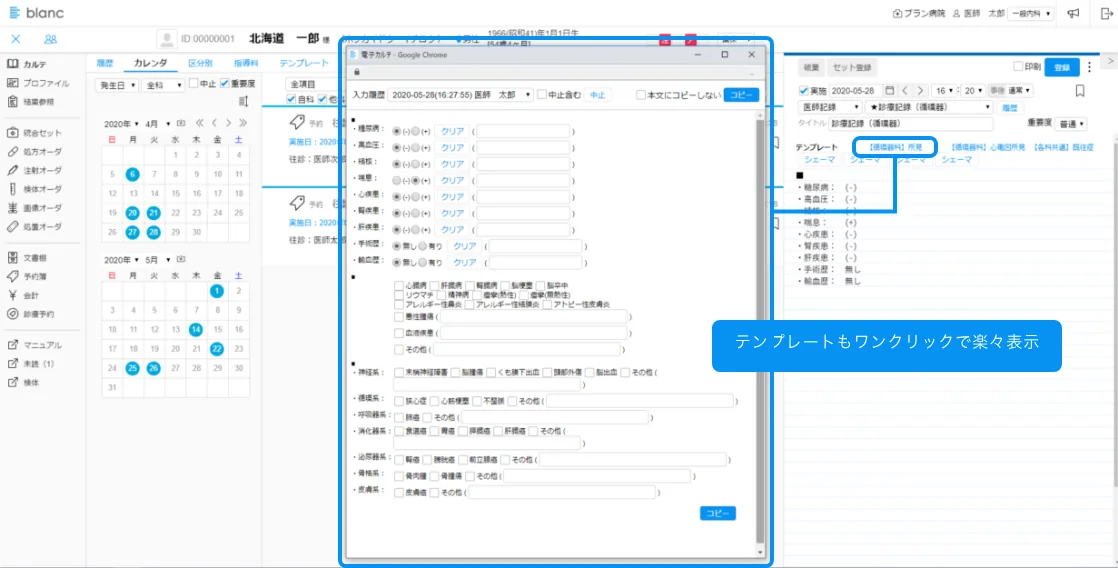Image resolution: width=1118 pixels, height=568 pixels.
Task: Open the 通常 dropdown
Action: [1018, 91]
